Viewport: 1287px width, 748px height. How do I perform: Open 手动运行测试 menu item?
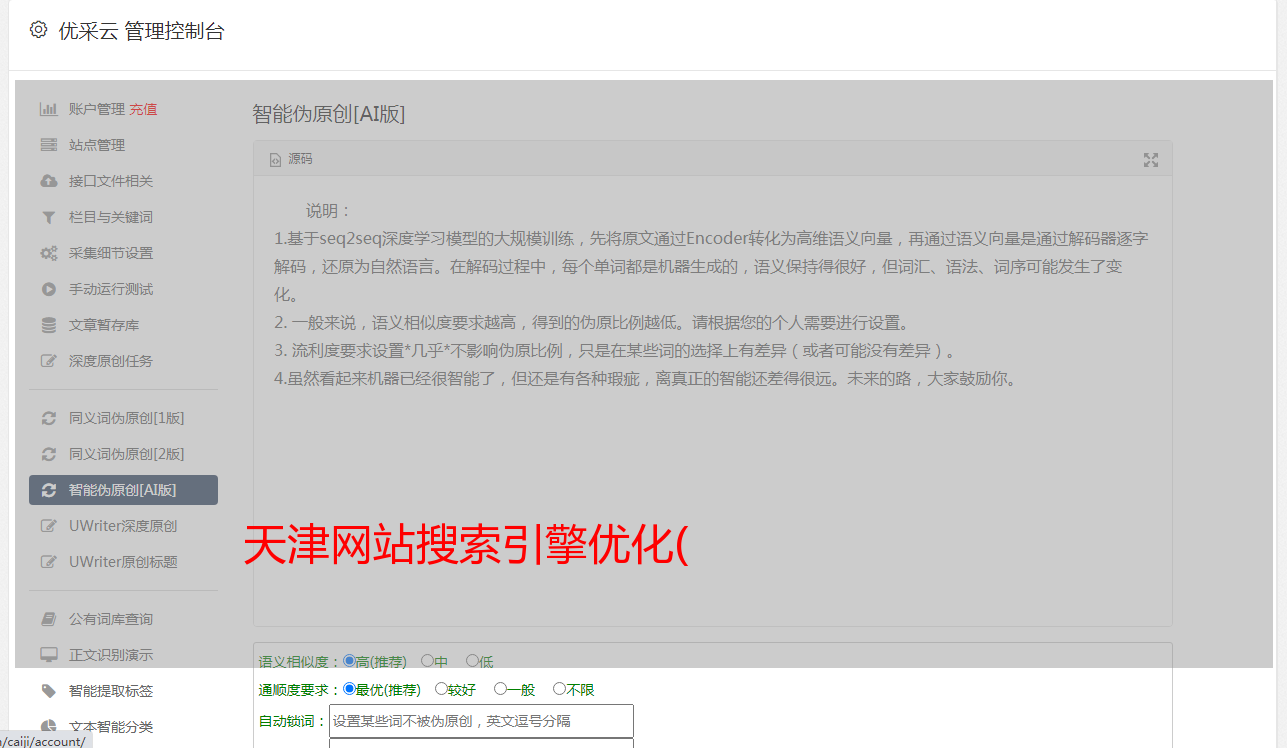[x=111, y=289]
